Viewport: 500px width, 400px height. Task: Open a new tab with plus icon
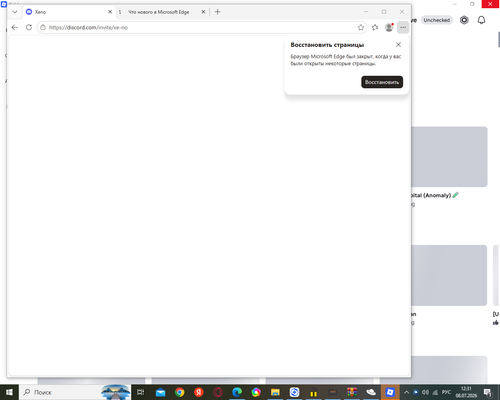218,12
